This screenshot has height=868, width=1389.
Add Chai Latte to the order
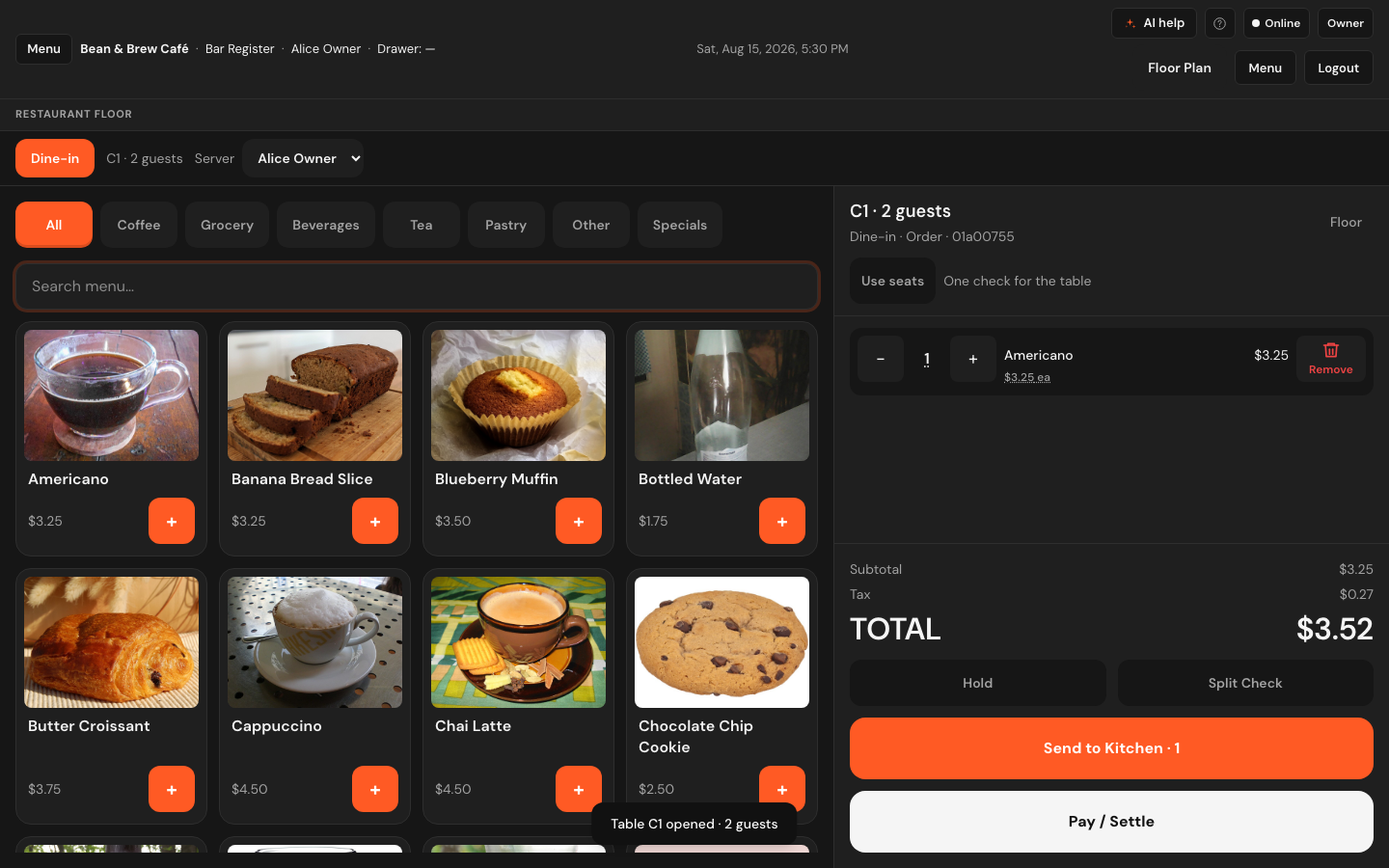click(x=579, y=789)
